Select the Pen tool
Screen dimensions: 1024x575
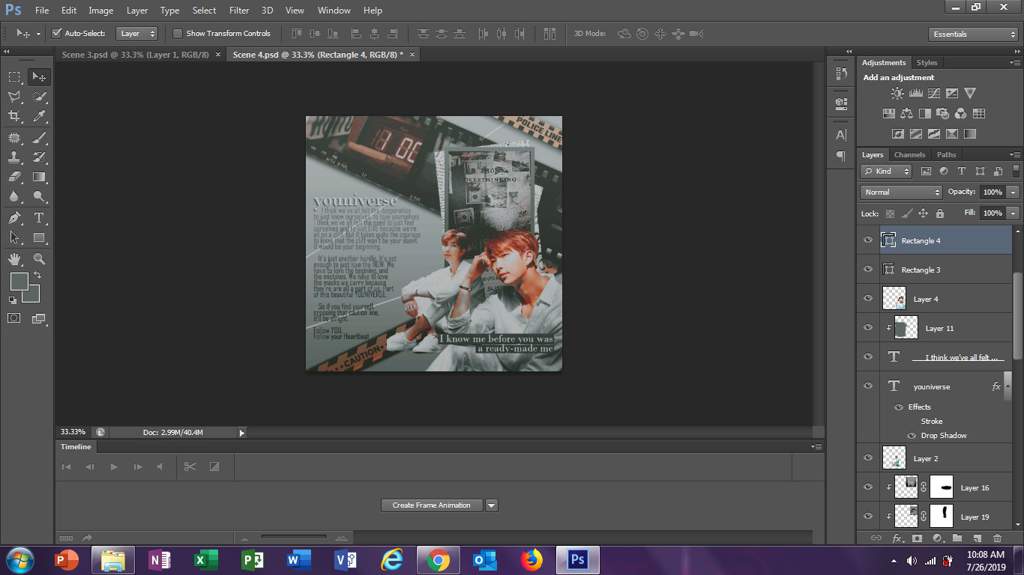tap(14, 218)
